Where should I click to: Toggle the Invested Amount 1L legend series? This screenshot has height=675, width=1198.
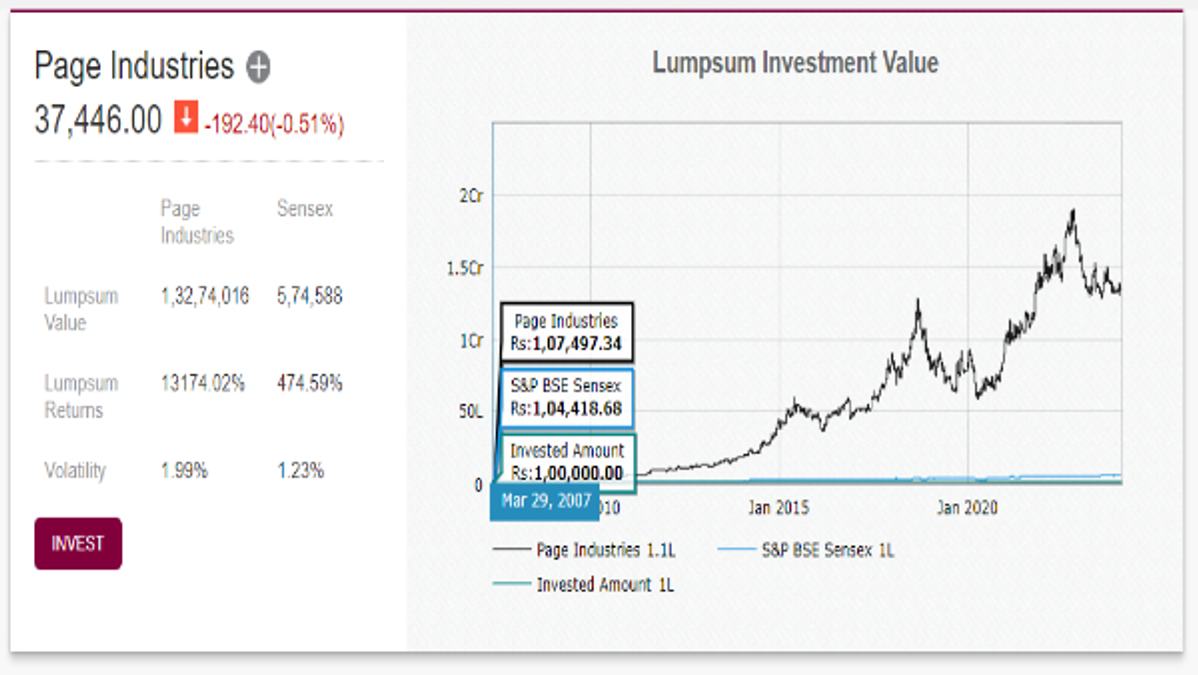tap(605, 585)
